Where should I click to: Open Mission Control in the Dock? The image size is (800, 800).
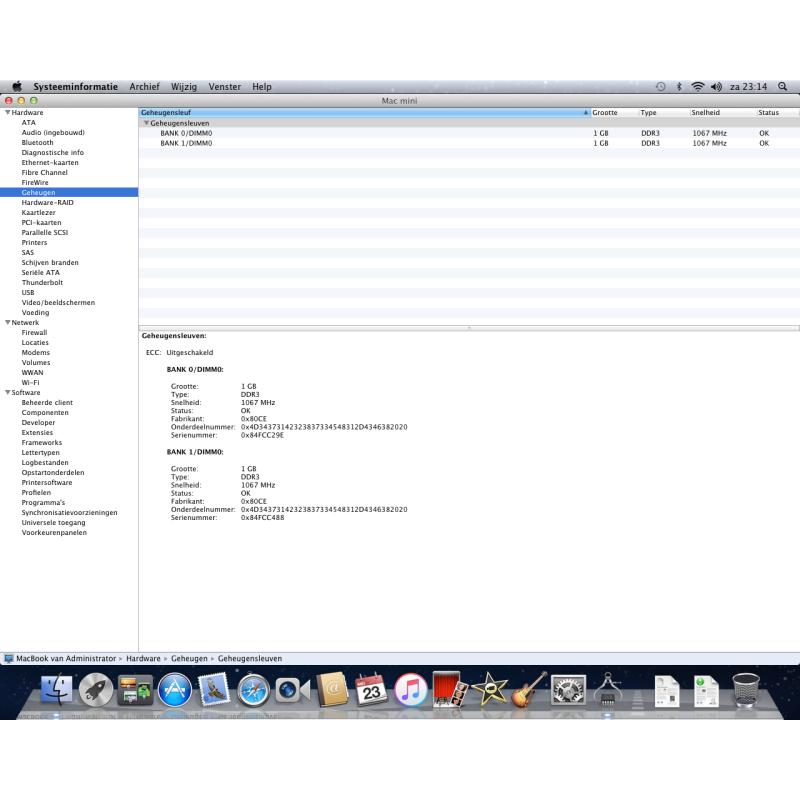click(135, 690)
